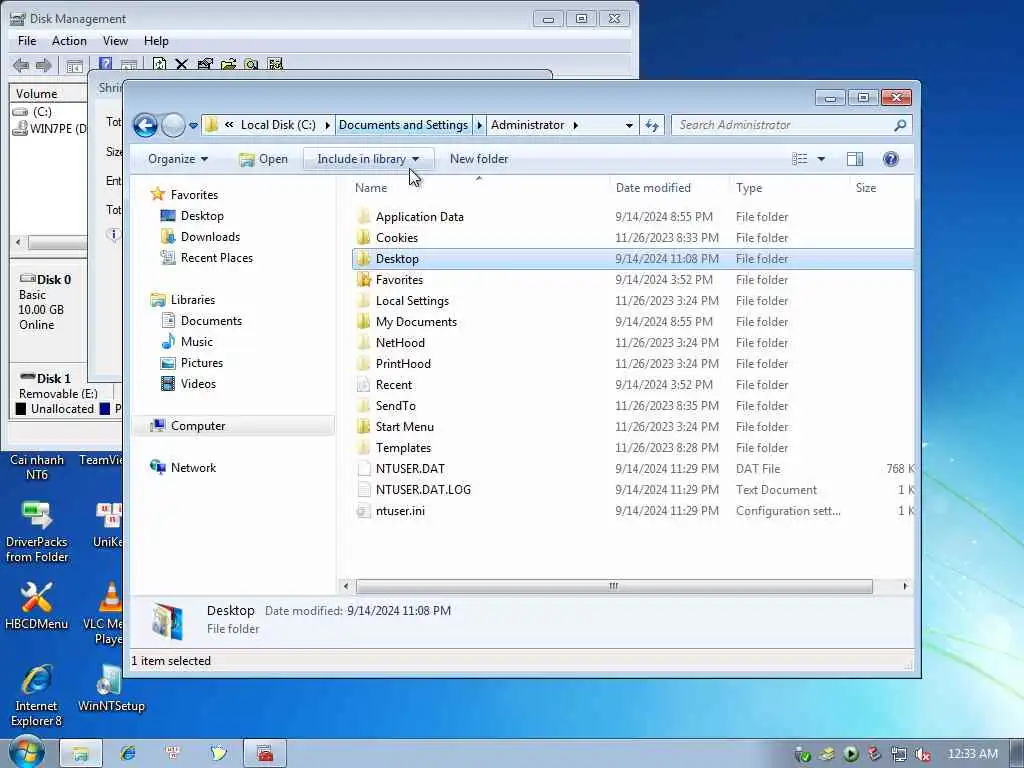Click Internet Explorer in the taskbar
Viewport: 1024px width, 768px height.
click(128, 754)
